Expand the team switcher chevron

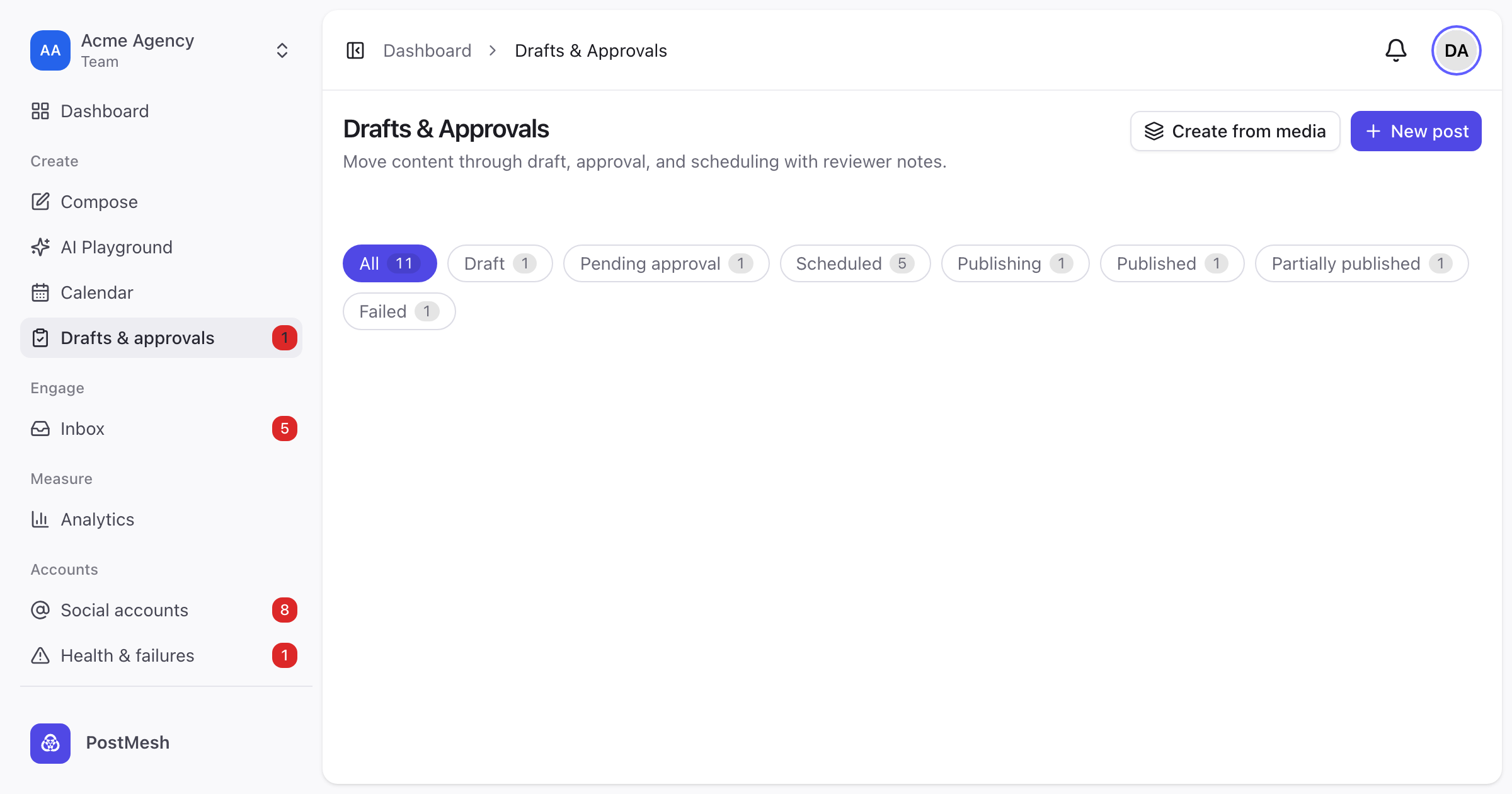282,50
